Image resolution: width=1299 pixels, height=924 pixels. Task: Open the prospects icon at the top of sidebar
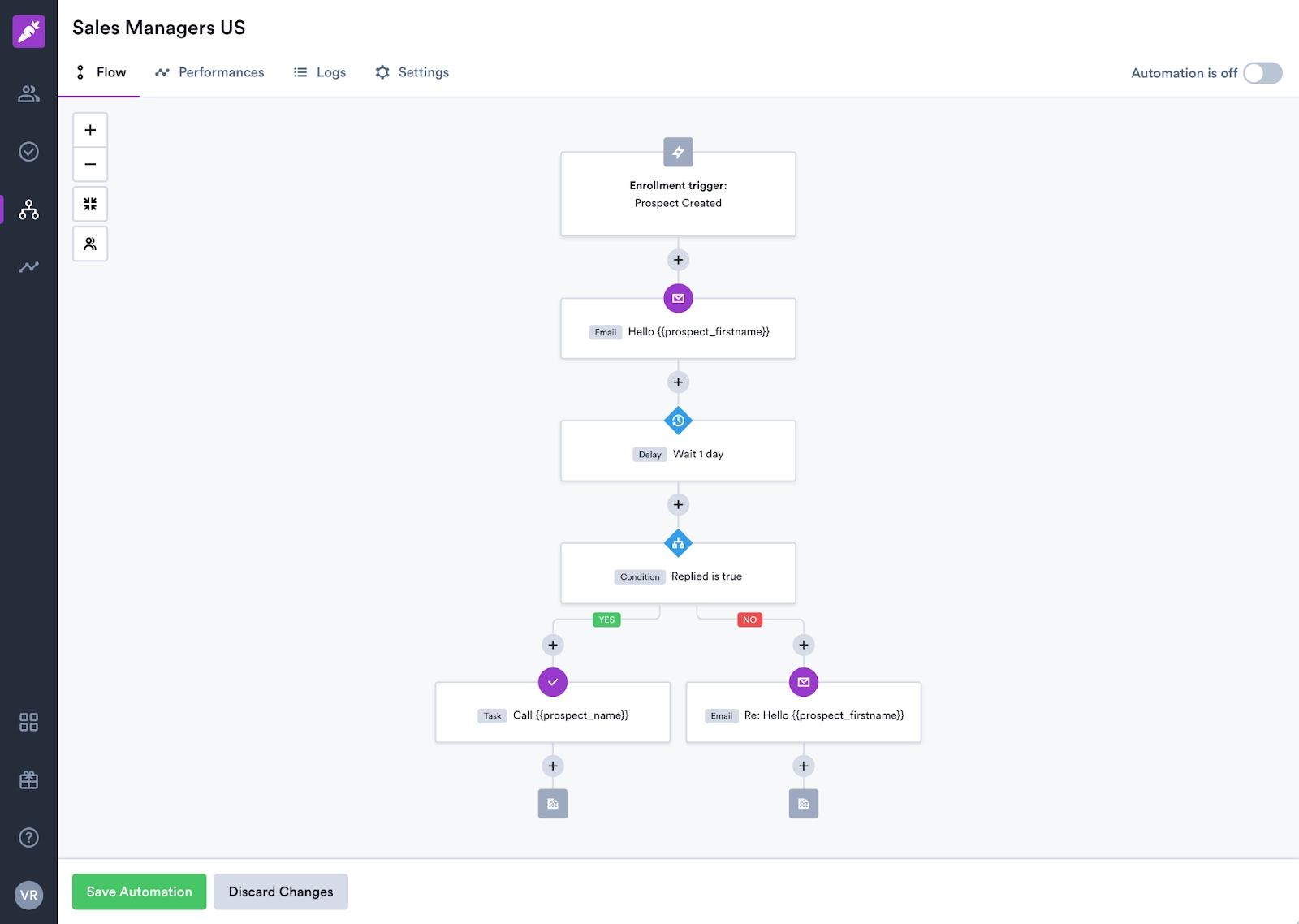point(28,94)
